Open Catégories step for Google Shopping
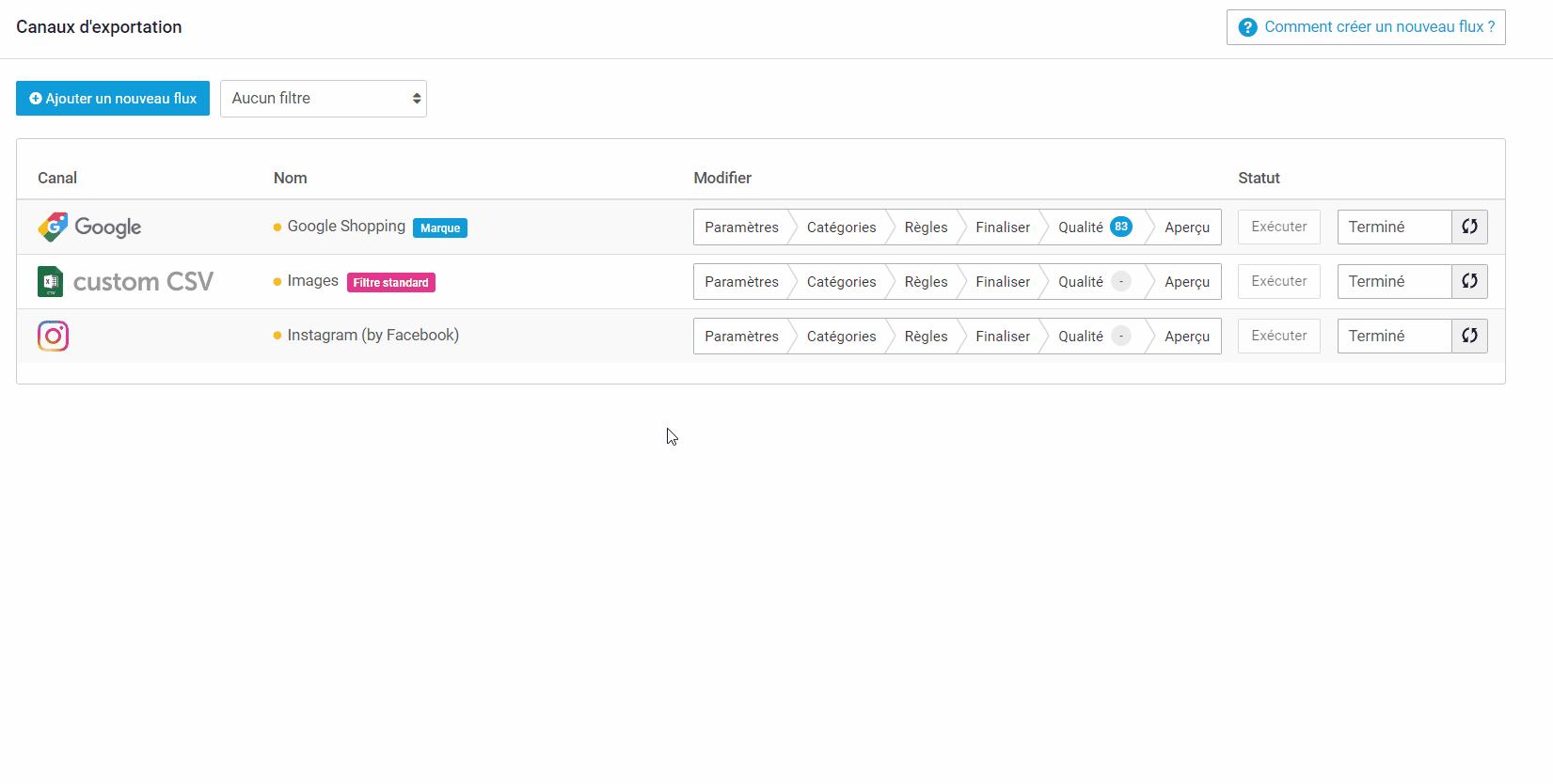This screenshot has width=1553, height=784. coord(841,227)
